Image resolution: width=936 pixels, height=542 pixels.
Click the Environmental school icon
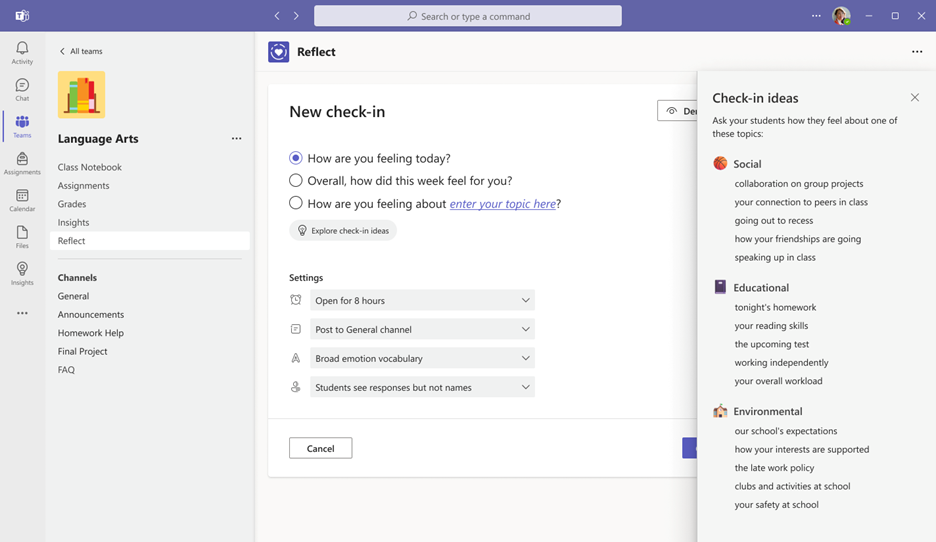click(721, 411)
